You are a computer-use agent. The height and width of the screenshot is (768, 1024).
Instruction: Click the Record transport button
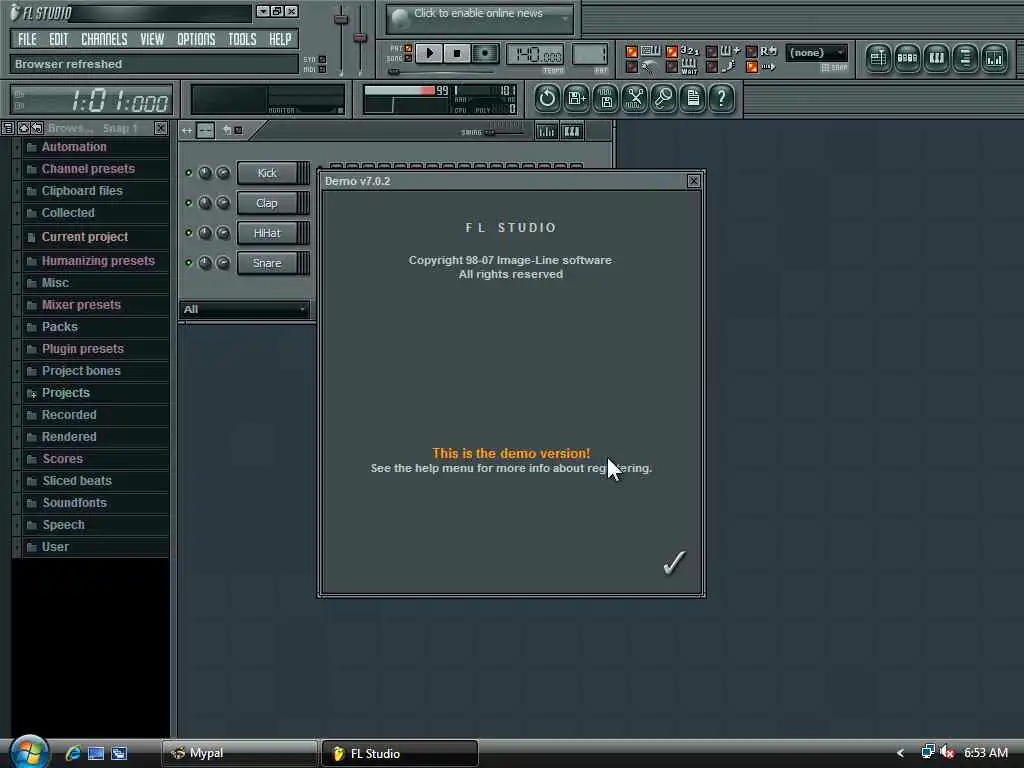point(485,54)
